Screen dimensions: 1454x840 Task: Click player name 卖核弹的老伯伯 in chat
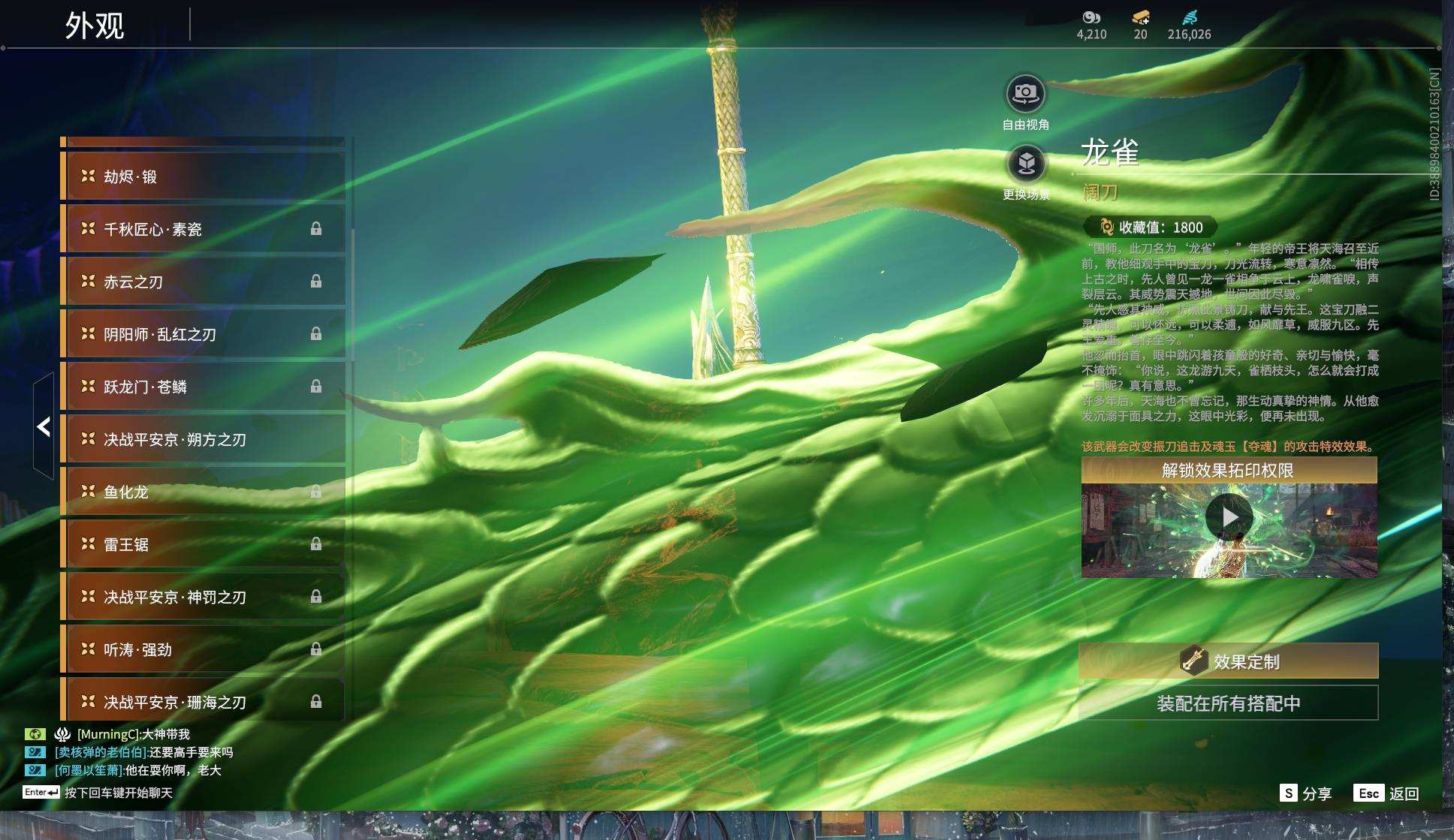point(101,752)
